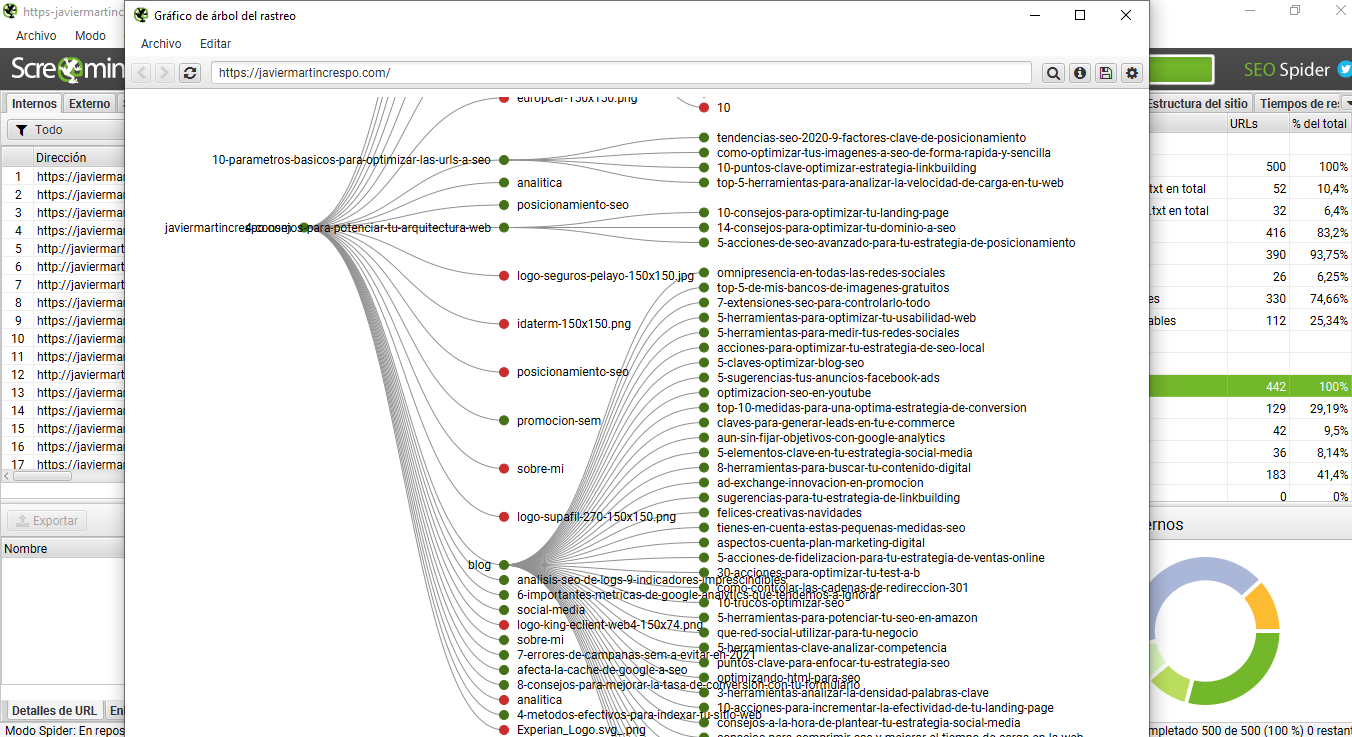This screenshot has width=1352, height=737.
Task: Reload the crawl tree graph
Action: point(190,73)
